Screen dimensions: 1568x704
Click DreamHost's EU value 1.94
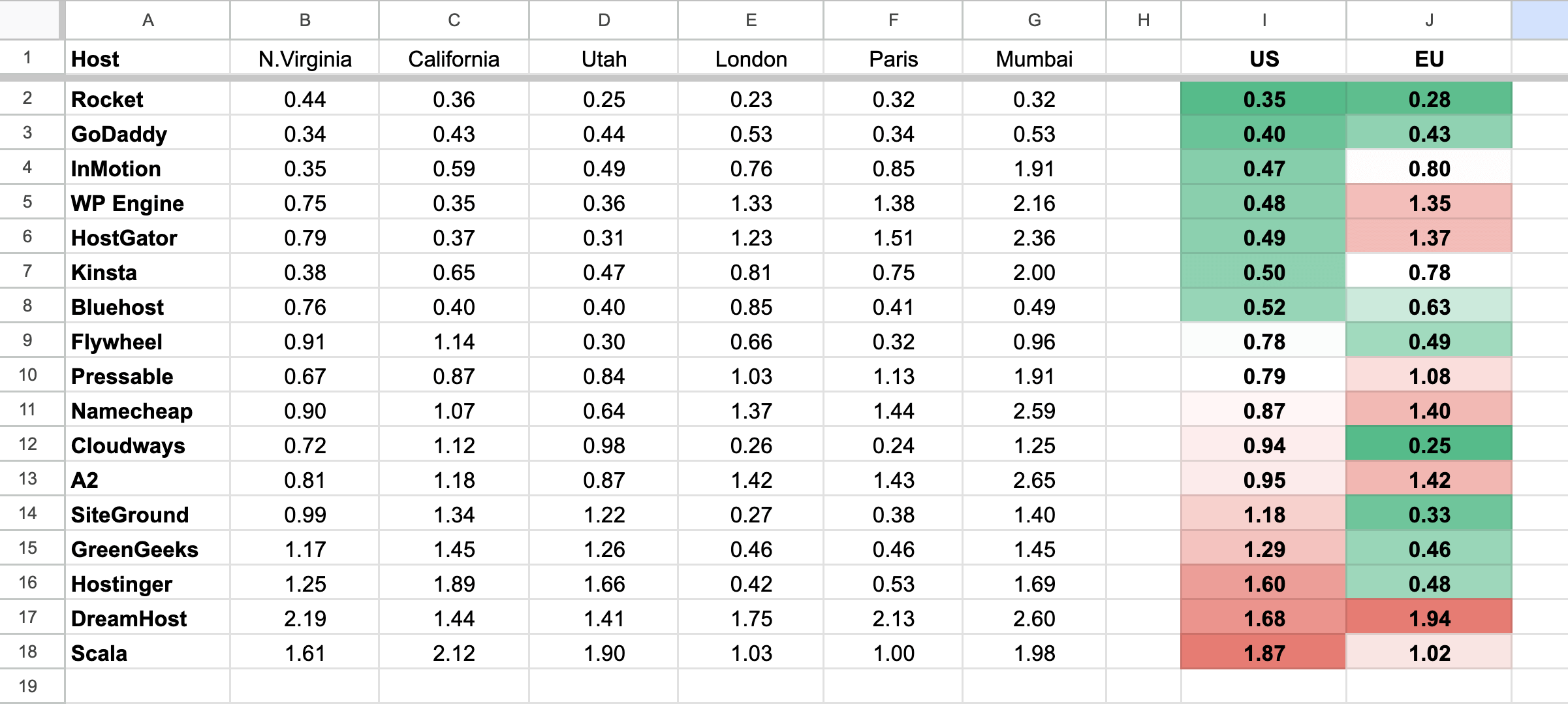1428,618
